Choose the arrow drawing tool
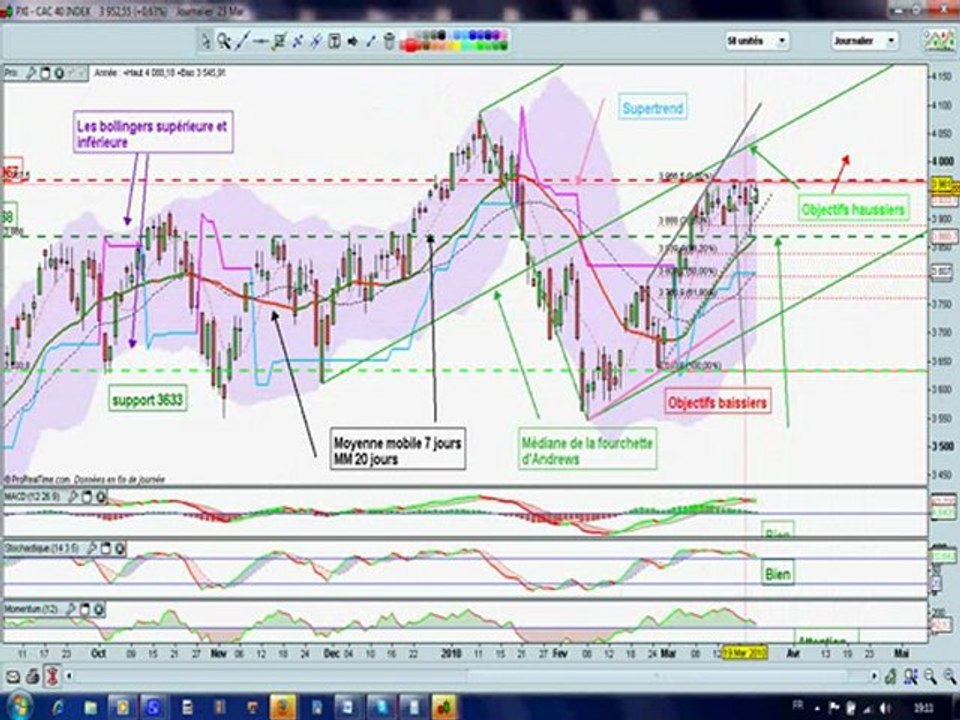 coord(353,41)
